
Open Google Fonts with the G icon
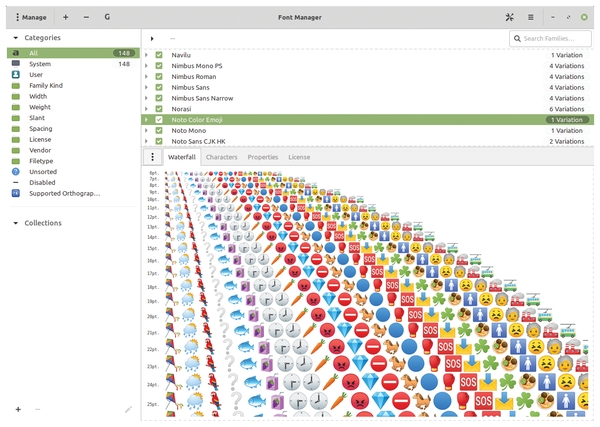point(107,17)
